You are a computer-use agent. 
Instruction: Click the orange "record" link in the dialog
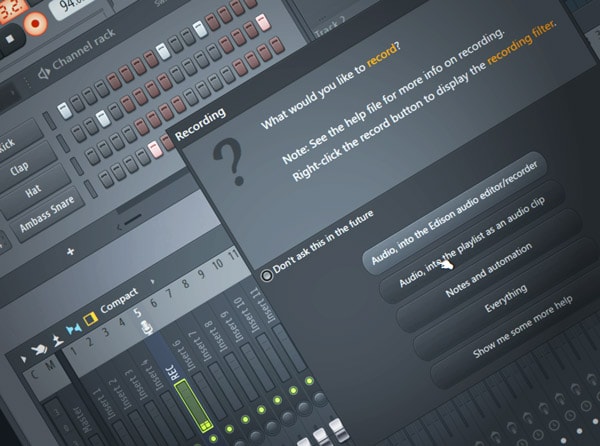tap(382, 56)
